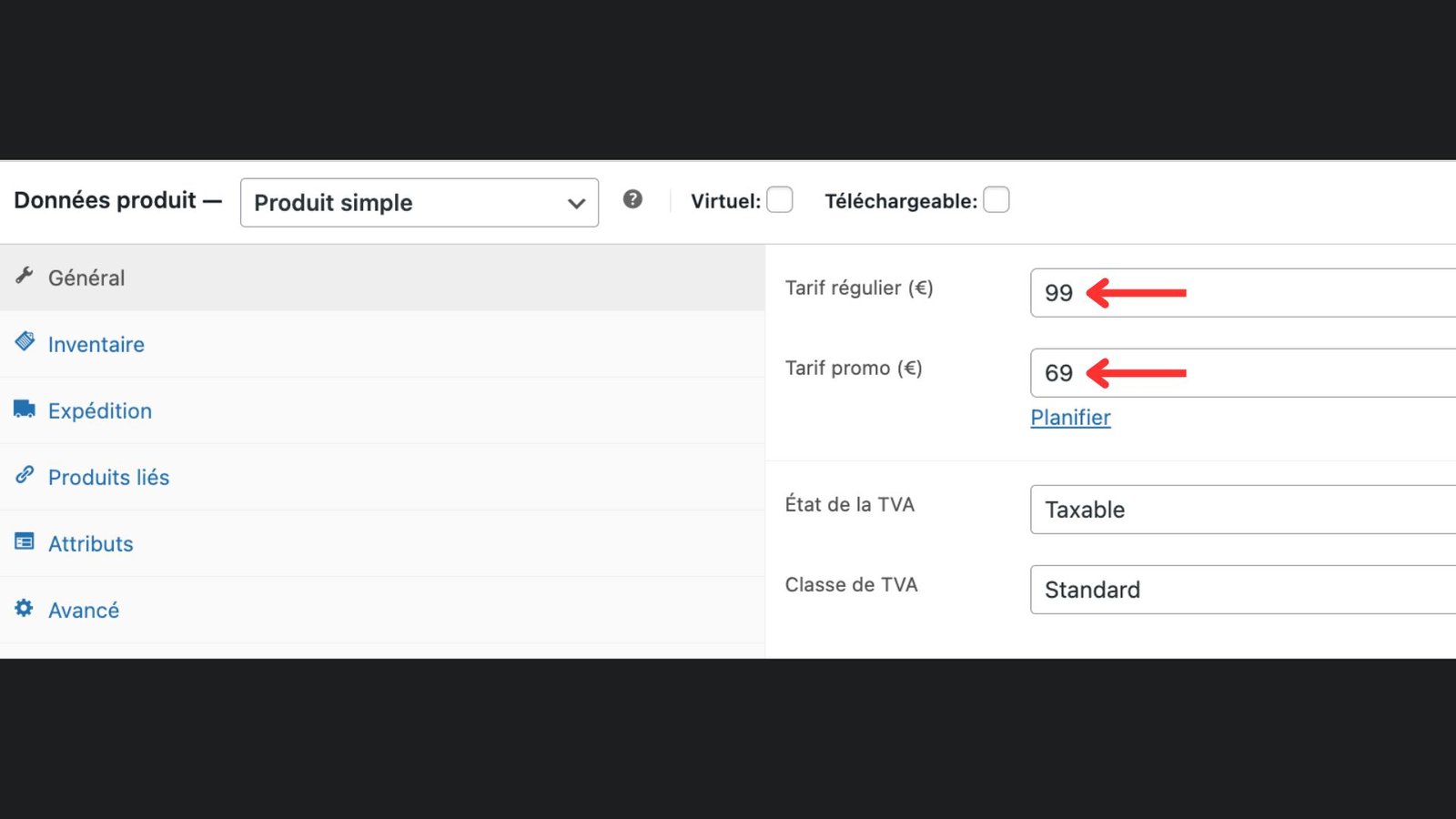The height and width of the screenshot is (819, 1456).
Task: Open the Produit simple product type dropdown
Action: [x=420, y=202]
